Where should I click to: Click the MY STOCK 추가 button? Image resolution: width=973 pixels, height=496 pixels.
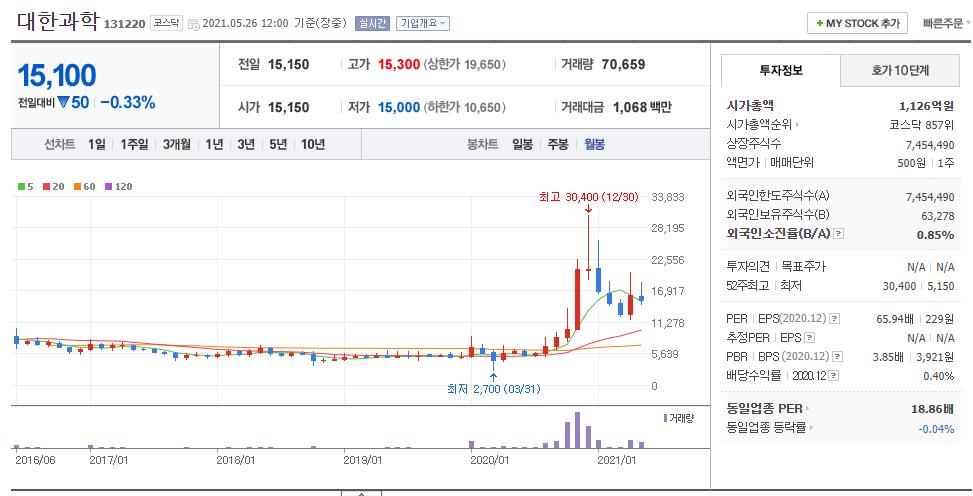coord(857,23)
